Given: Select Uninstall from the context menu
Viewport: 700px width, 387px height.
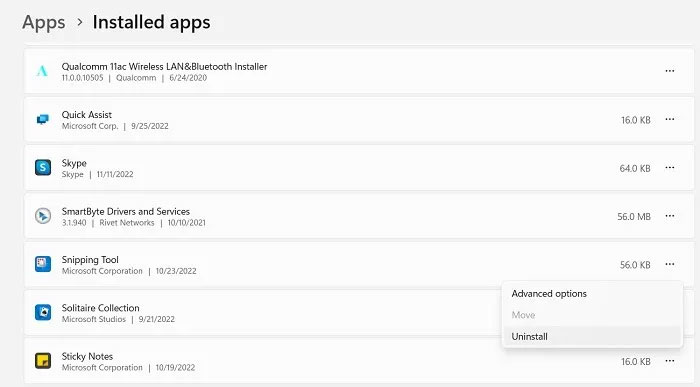Looking at the screenshot, I should (x=592, y=337).
